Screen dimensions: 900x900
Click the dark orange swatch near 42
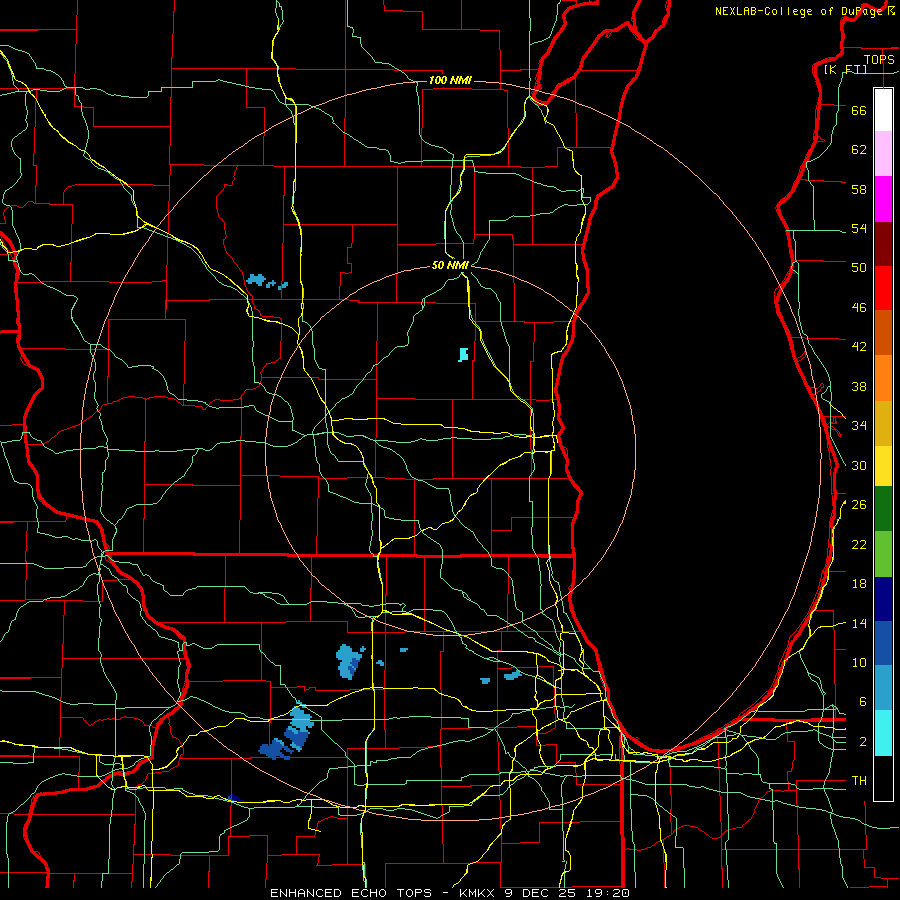point(883,333)
